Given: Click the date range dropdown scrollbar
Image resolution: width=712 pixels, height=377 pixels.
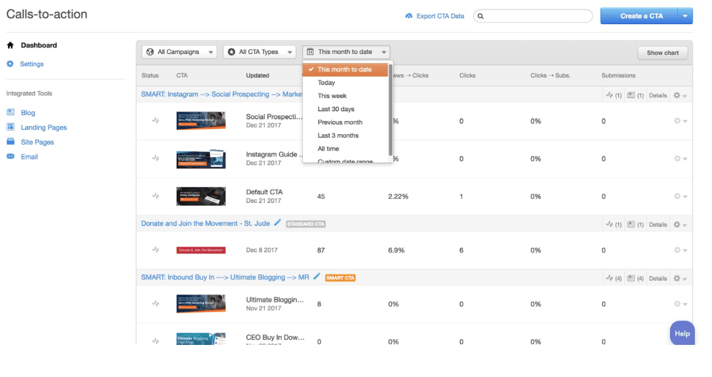Looking at the screenshot, I should coord(390,110).
